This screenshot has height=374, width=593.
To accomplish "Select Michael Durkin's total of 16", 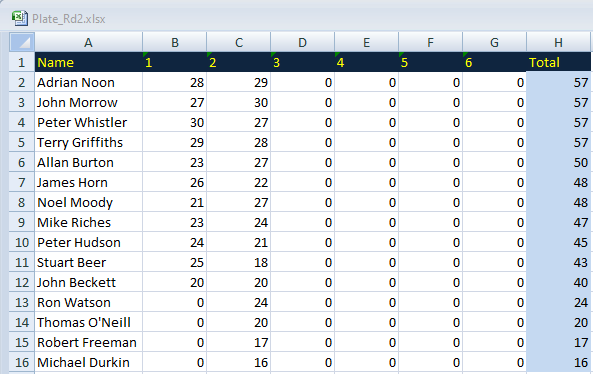I will [558, 362].
